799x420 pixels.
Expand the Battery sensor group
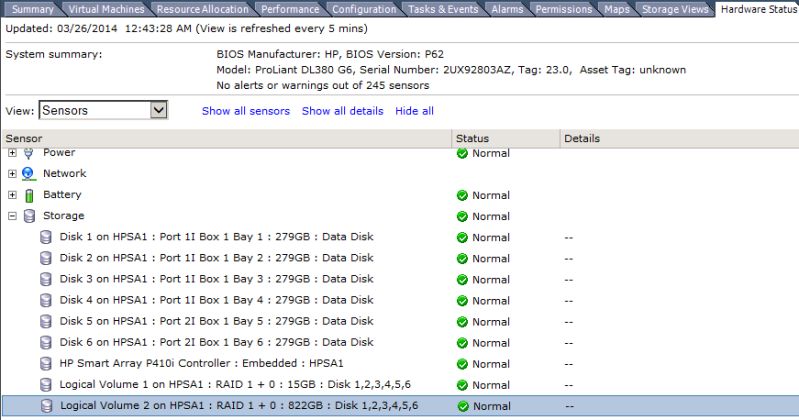(x=12, y=195)
